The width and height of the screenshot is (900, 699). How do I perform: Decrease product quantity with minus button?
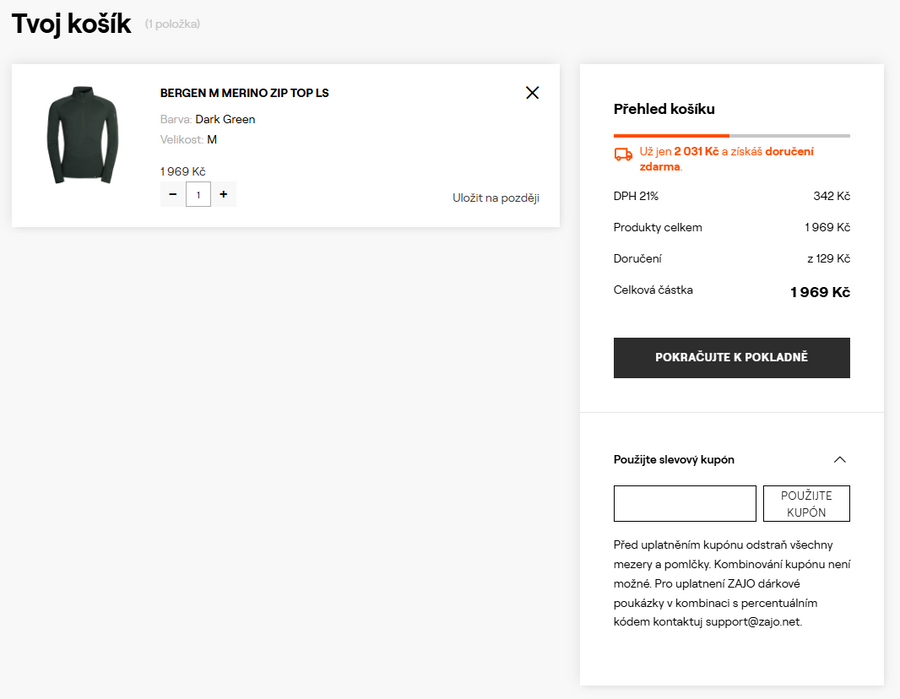pyautogui.click(x=173, y=194)
